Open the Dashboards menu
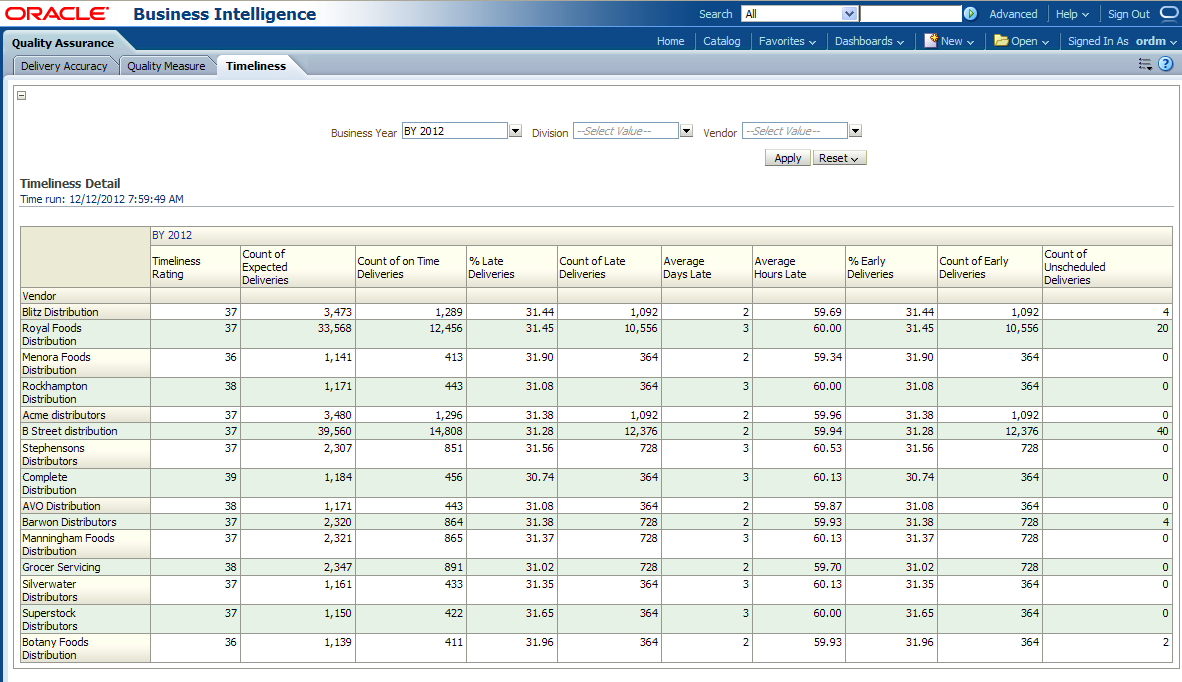This screenshot has height=682, width=1182. click(x=868, y=41)
